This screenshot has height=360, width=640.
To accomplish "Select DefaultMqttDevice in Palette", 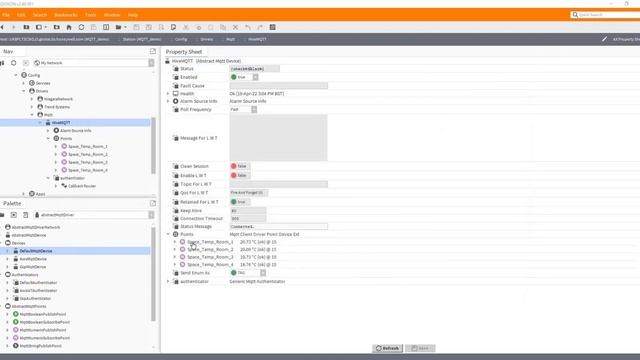I will [36, 251].
